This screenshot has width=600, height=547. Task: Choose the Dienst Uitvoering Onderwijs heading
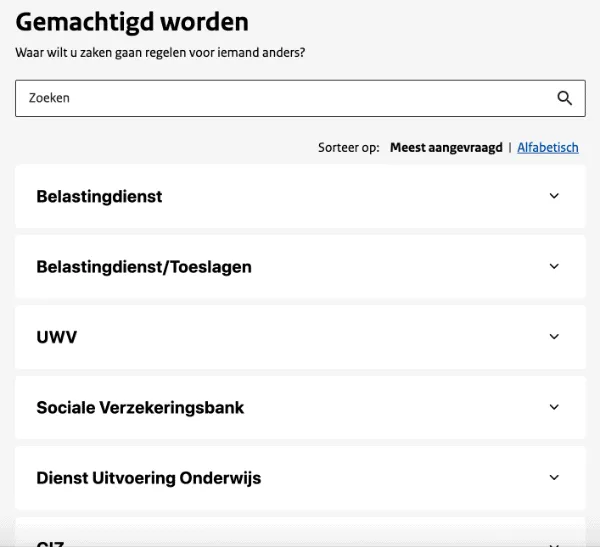point(148,478)
